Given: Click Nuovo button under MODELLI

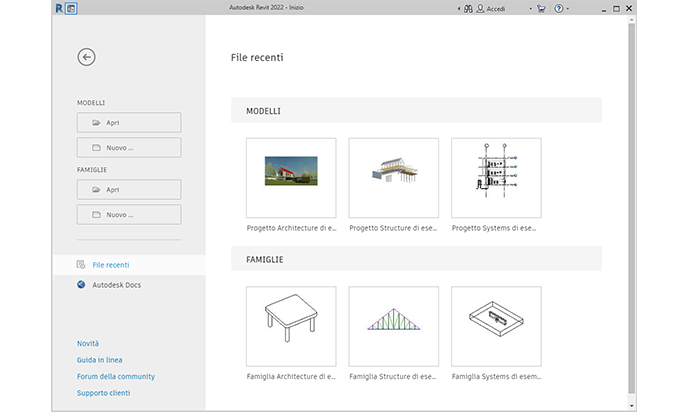Looking at the screenshot, I should pyautogui.click(x=129, y=147).
